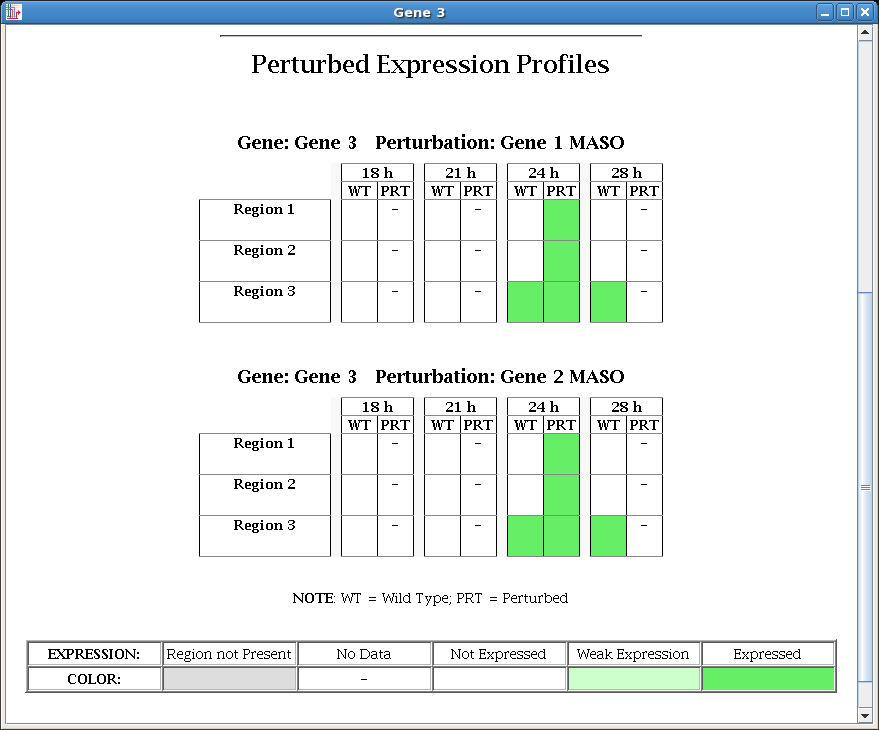
Task: Click the 'No Data' legend label
Action: click(x=364, y=654)
